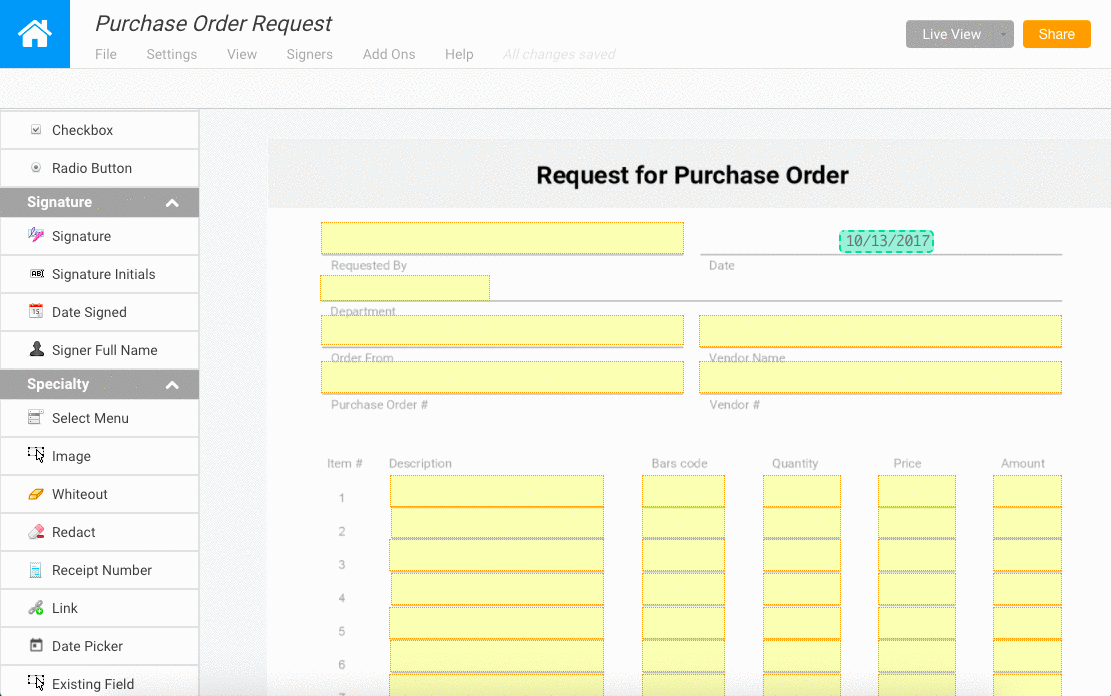Choose the Link chain icon

coord(35,607)
